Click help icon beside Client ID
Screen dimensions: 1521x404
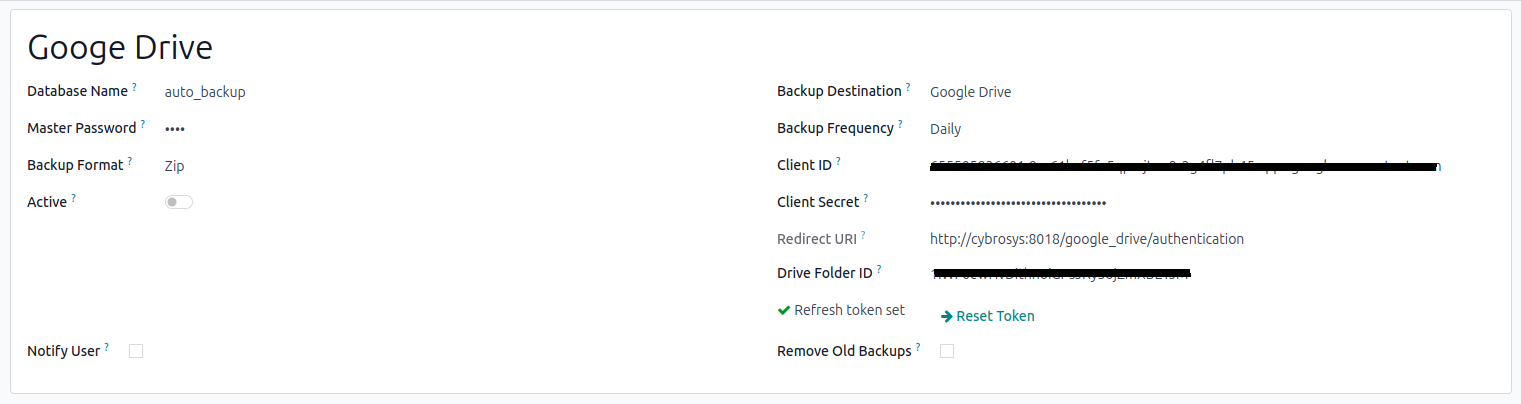point(838,162)
